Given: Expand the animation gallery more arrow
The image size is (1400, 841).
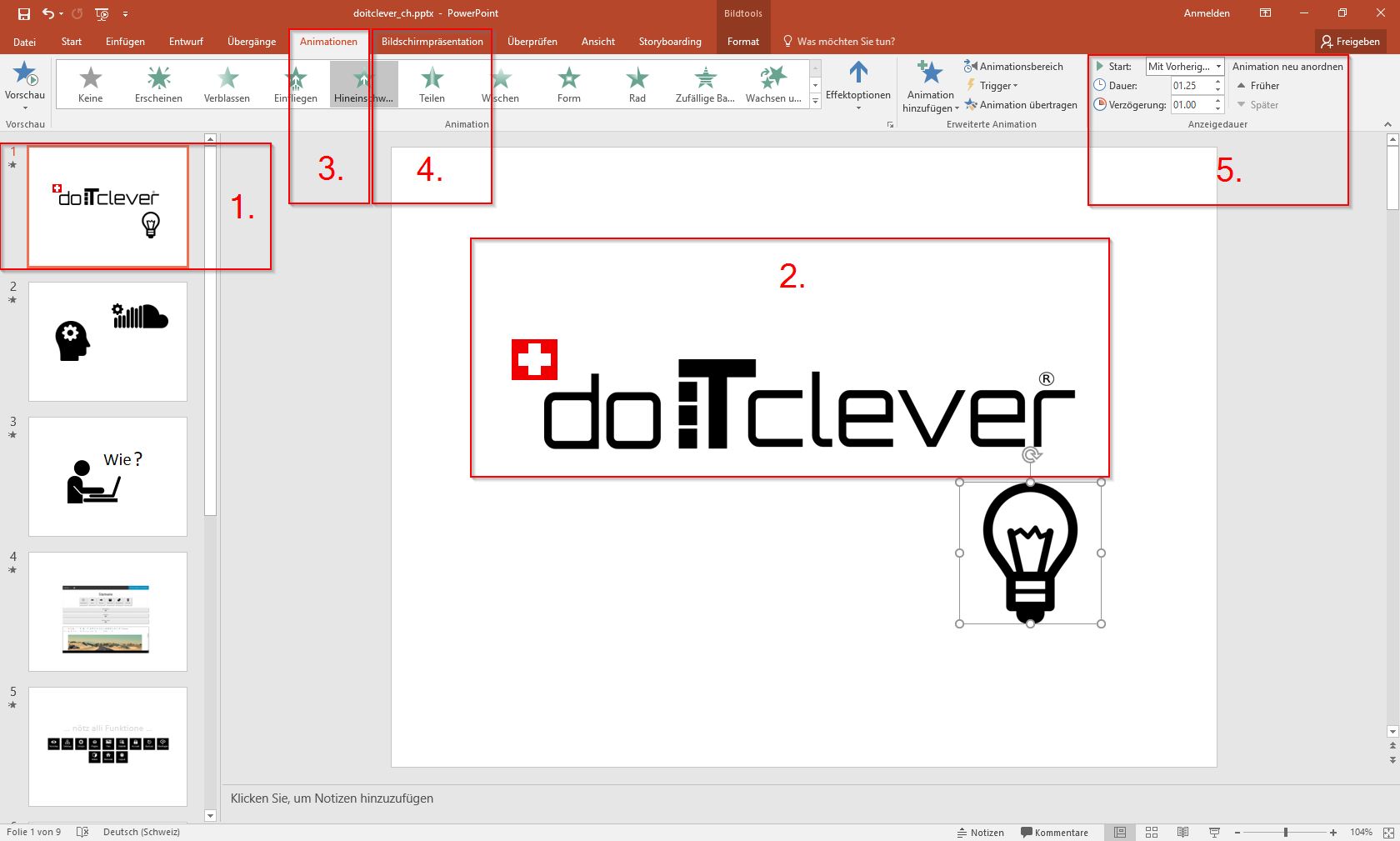Looking at the screenshot, I should [x=815, y=102].
